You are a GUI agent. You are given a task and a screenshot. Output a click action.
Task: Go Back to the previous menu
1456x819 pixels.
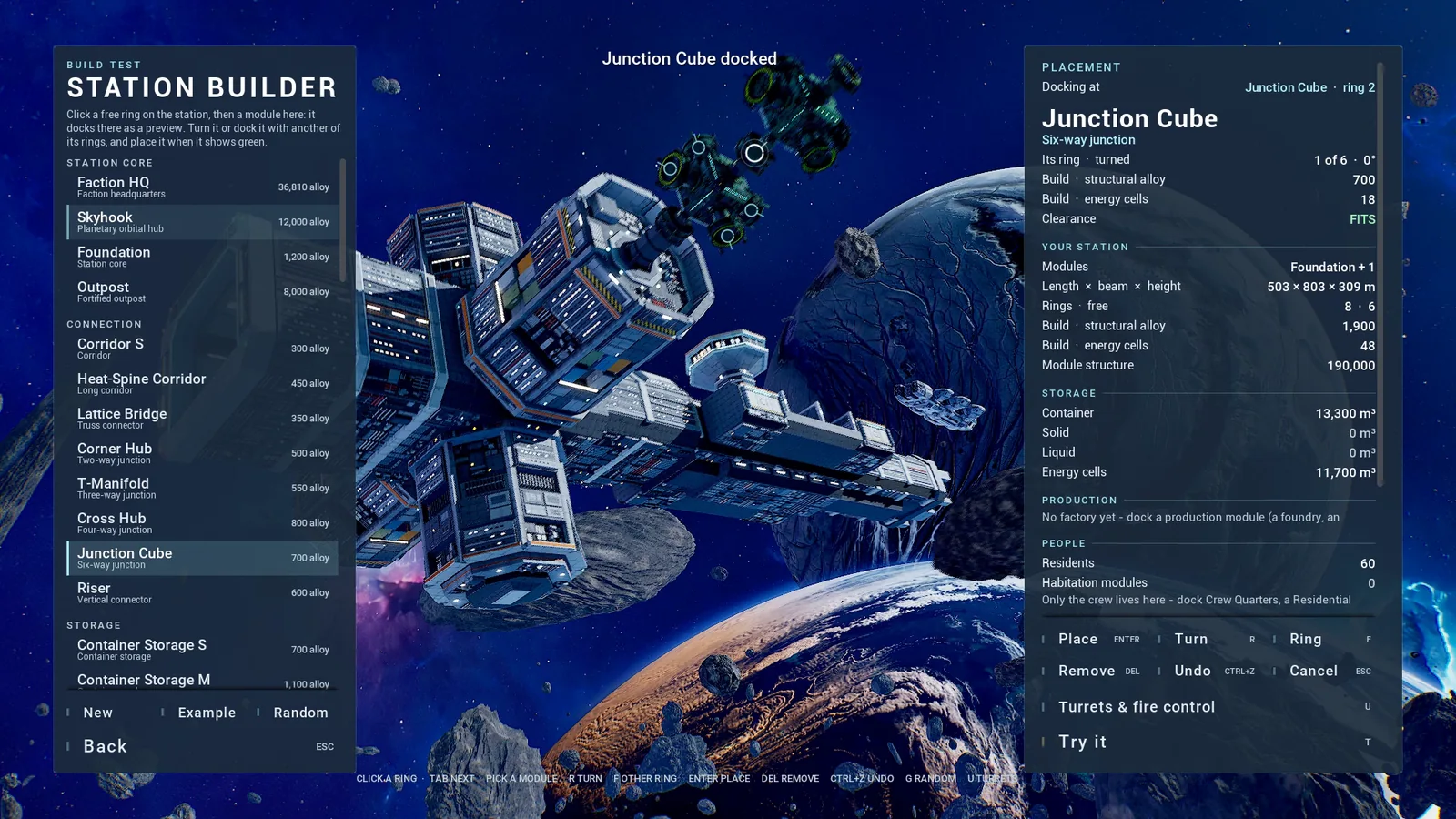[x=201, y=746]
